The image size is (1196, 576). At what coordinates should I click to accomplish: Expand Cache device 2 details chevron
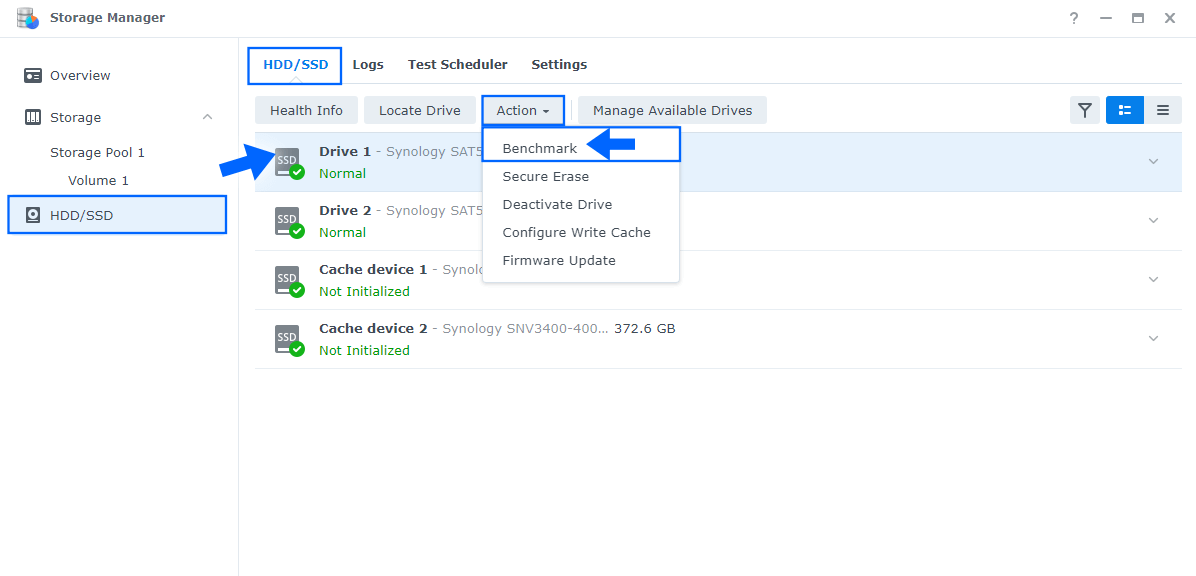coord(1153,338)
